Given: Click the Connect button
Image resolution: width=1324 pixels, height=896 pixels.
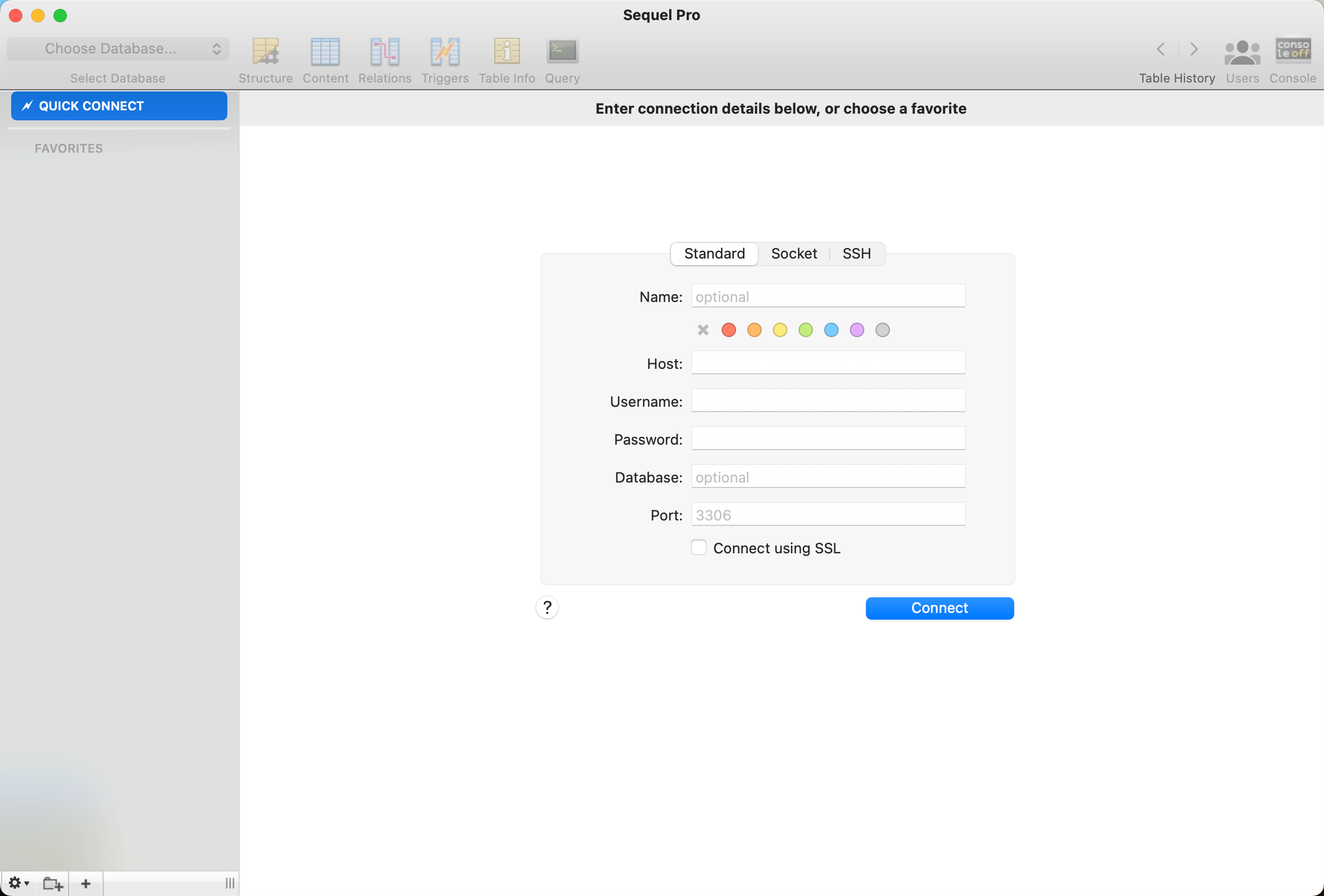Looking at the screenshot, I should [940, 608].
